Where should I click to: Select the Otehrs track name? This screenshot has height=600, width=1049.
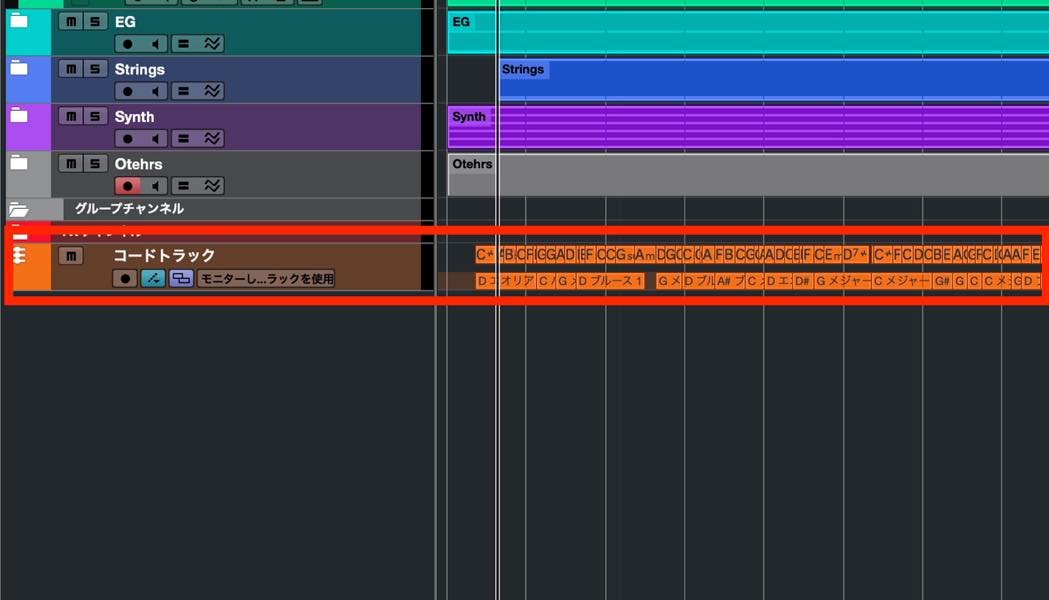coord(138,164)
